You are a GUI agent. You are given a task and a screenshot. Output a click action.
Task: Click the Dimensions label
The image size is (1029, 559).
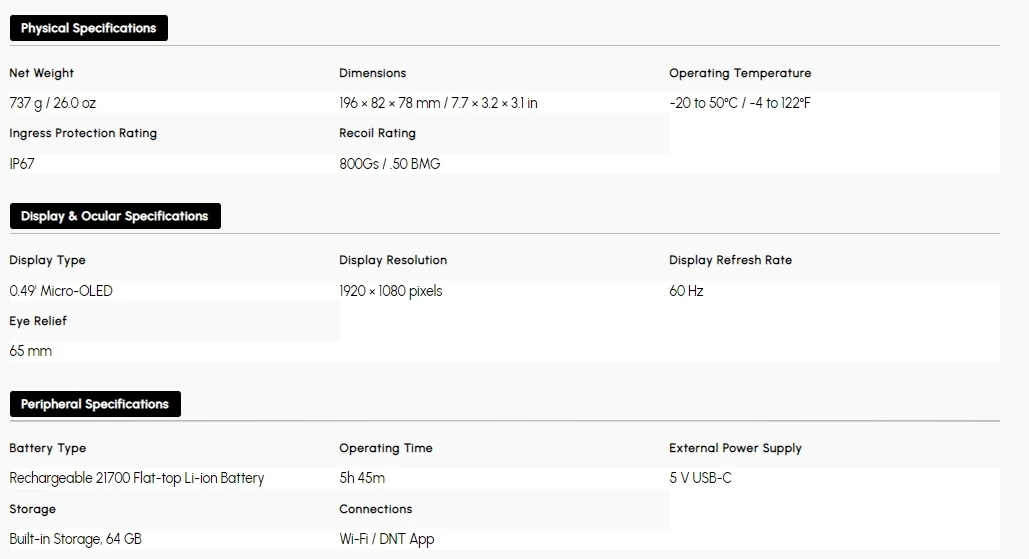372,73
